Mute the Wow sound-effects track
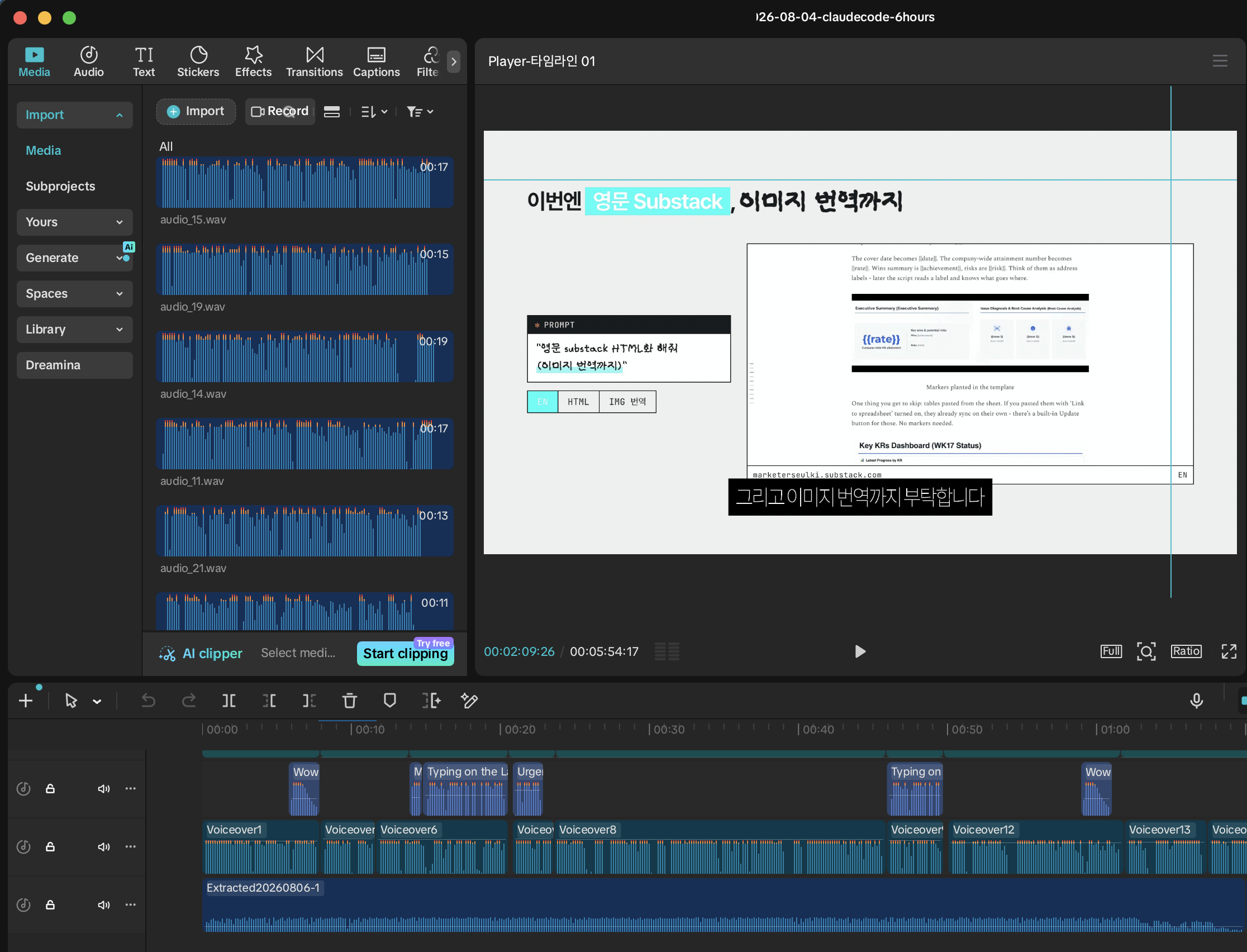This screenshot has width=1247, height=952. point(104,789)
